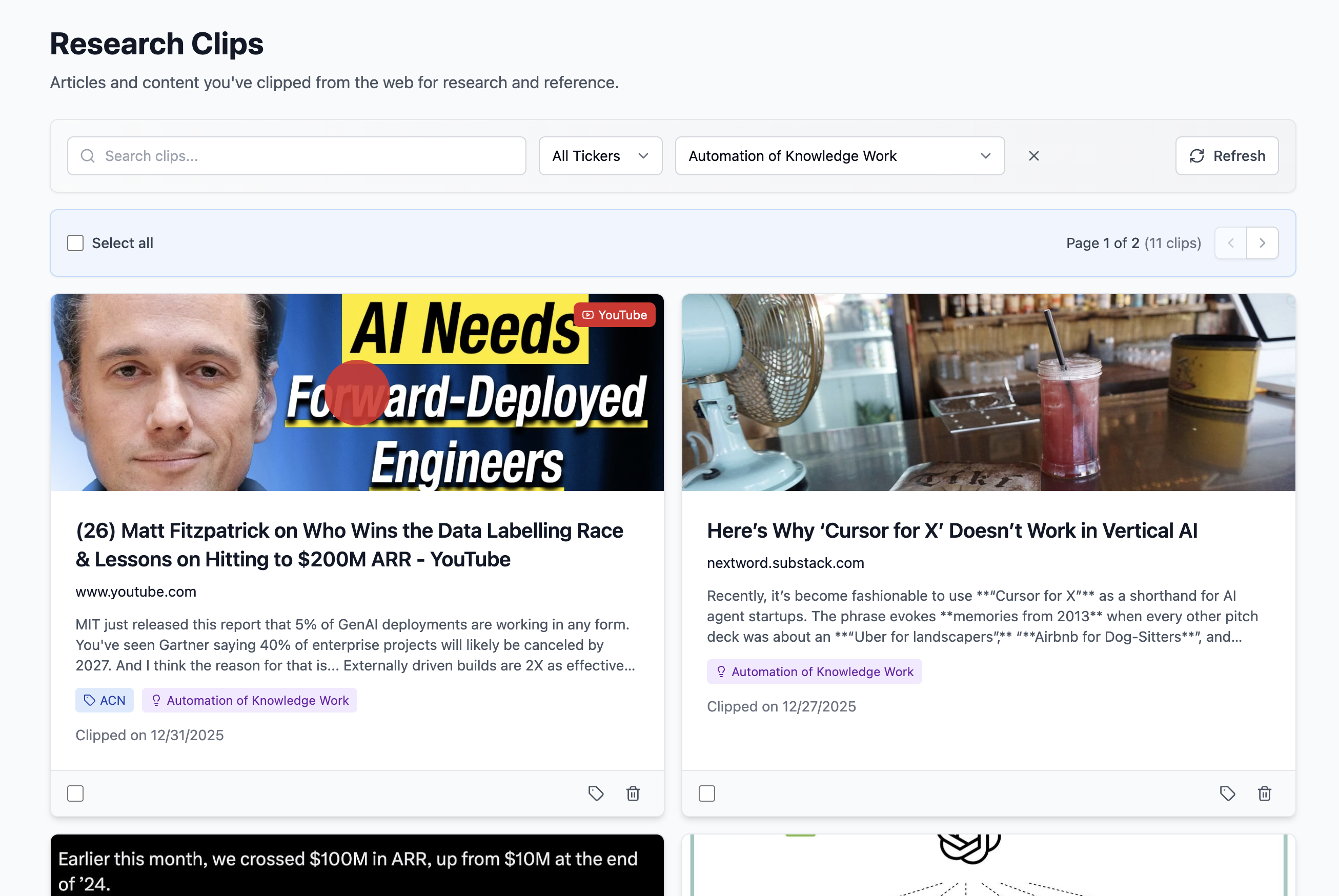
Task: Click the tag icon on Matt Fitzpatrick clip
Action: (596, 793)
